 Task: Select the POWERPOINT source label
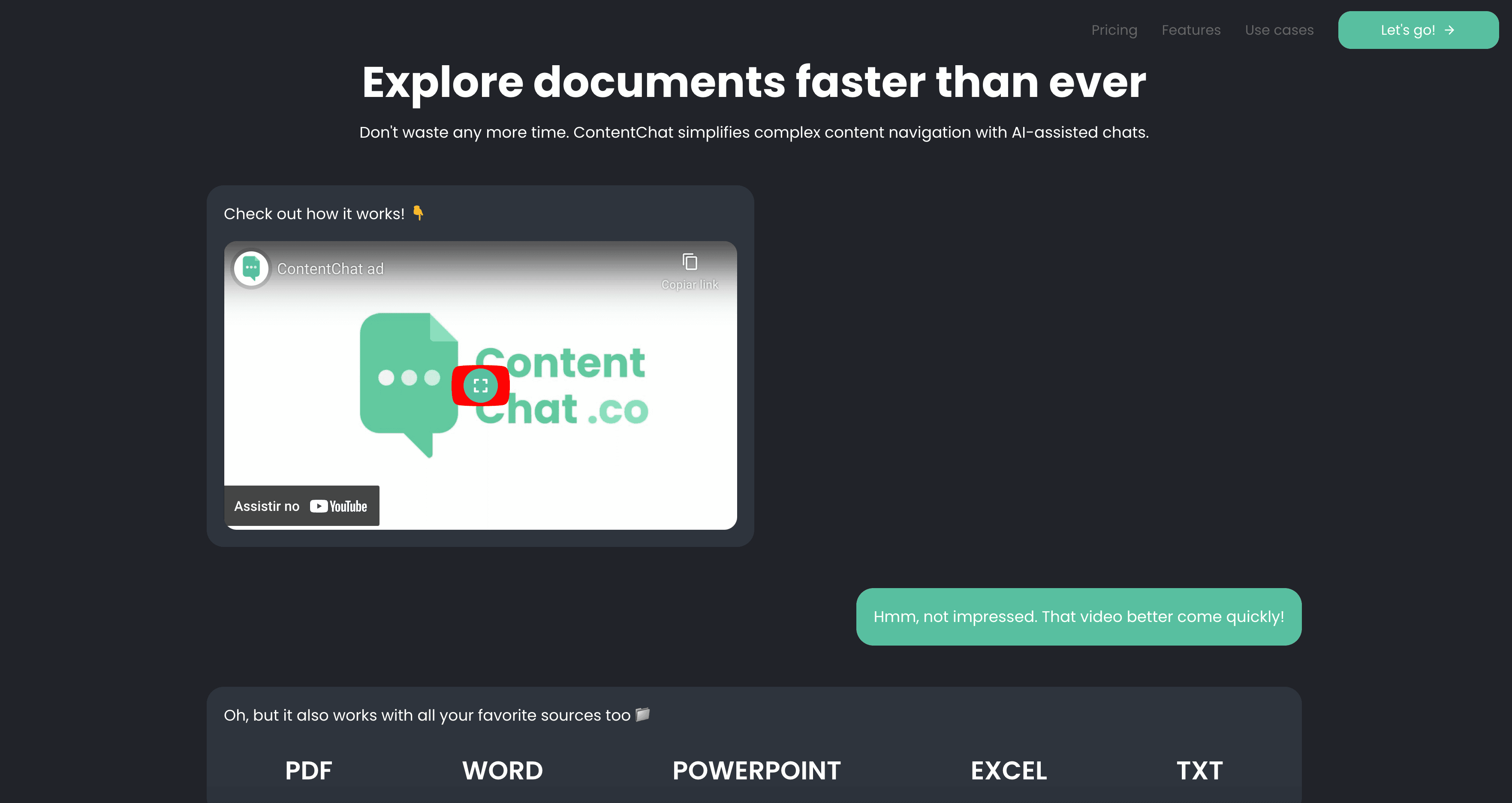point(756,771)
